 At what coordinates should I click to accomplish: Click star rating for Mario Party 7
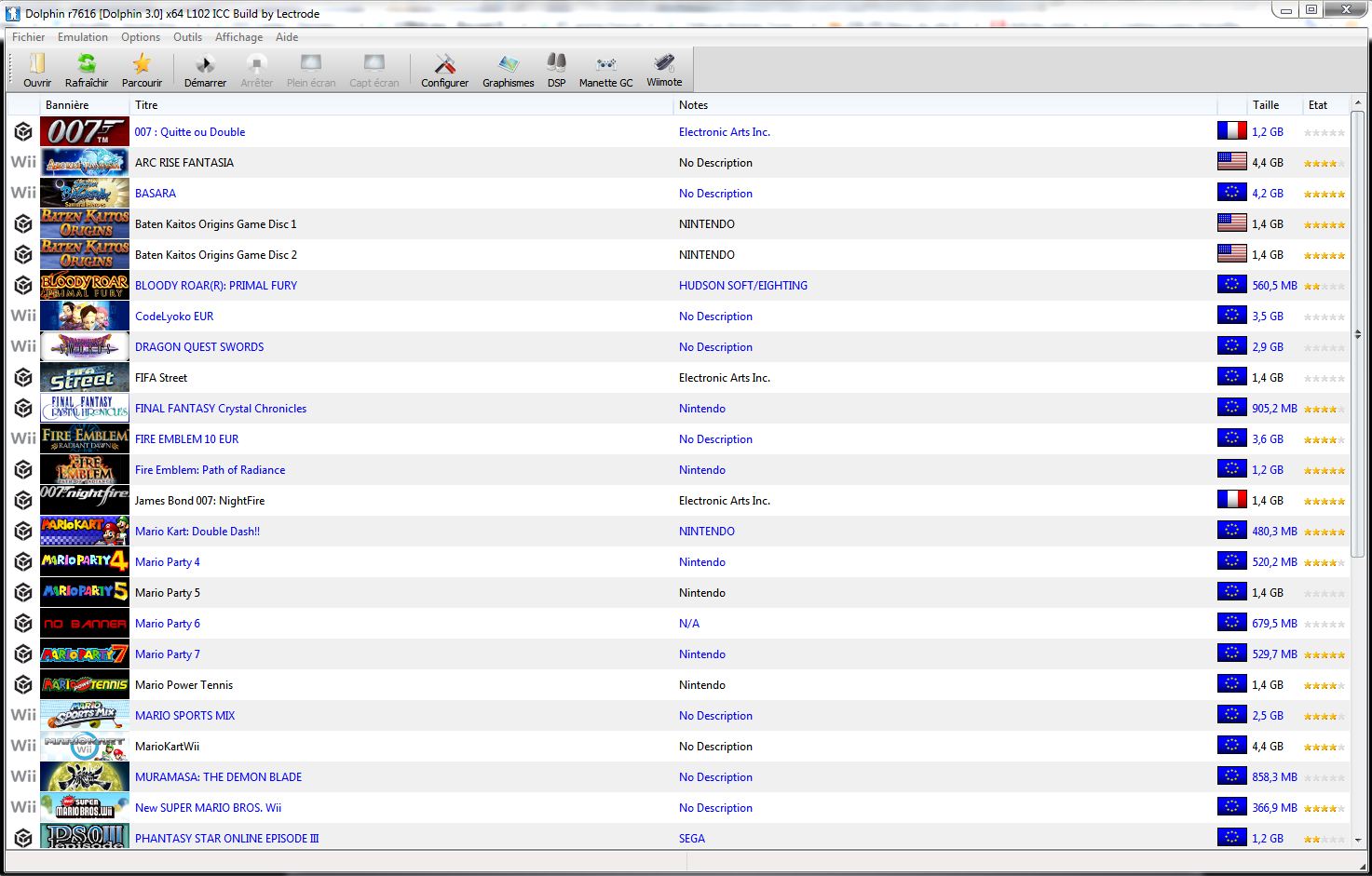[1324, 654]
